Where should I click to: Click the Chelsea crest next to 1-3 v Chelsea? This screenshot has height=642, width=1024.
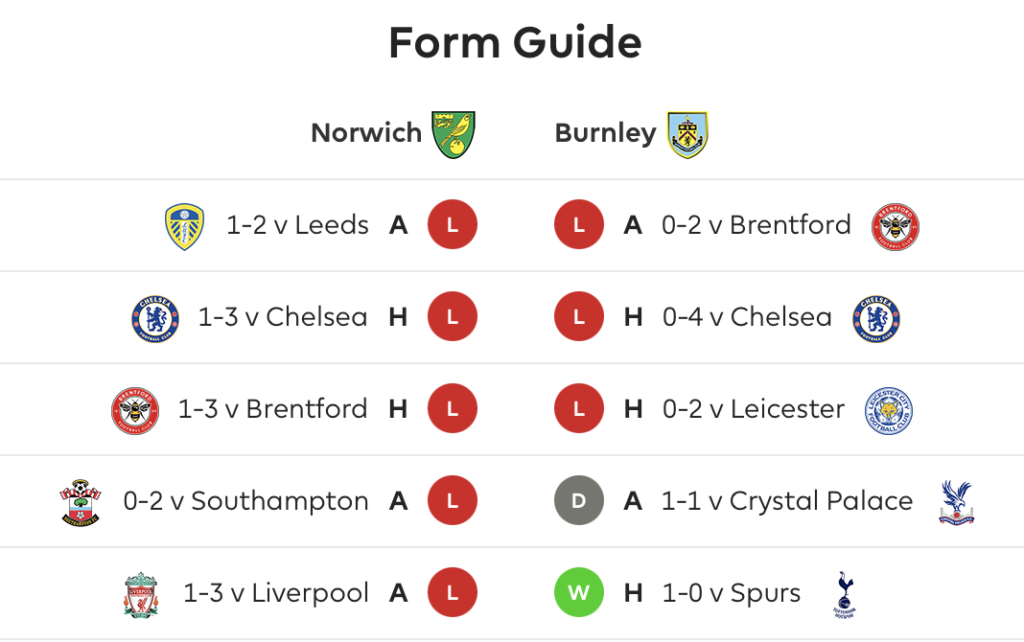pos(155,319)
